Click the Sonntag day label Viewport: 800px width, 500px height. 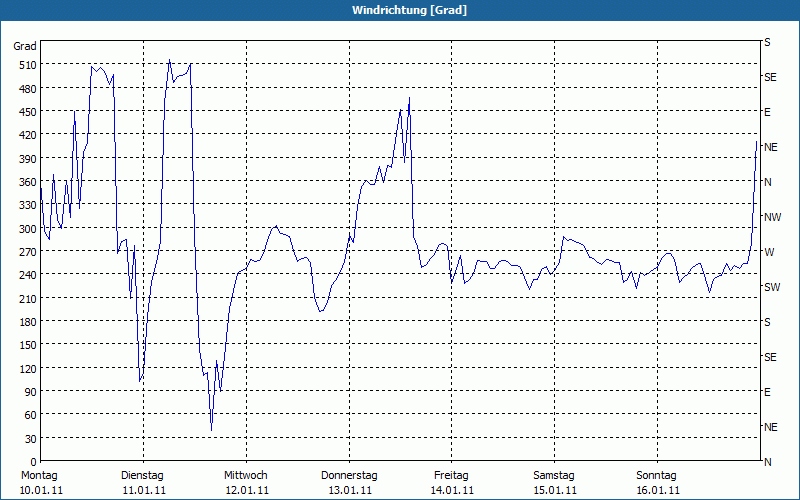(657, 475)
